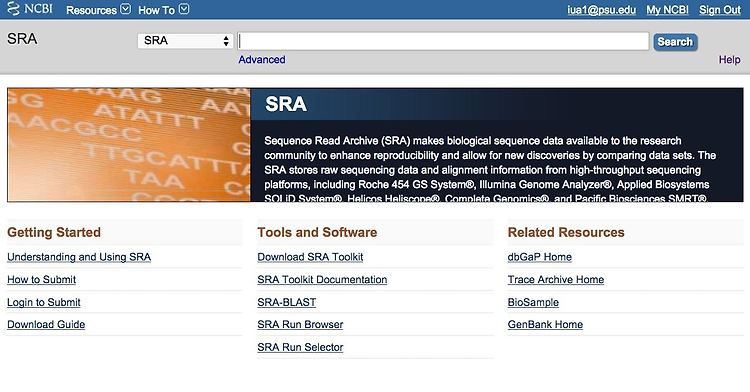750x392 pixels.
Task: Click the NCBI logo icon
Action: 30,9
